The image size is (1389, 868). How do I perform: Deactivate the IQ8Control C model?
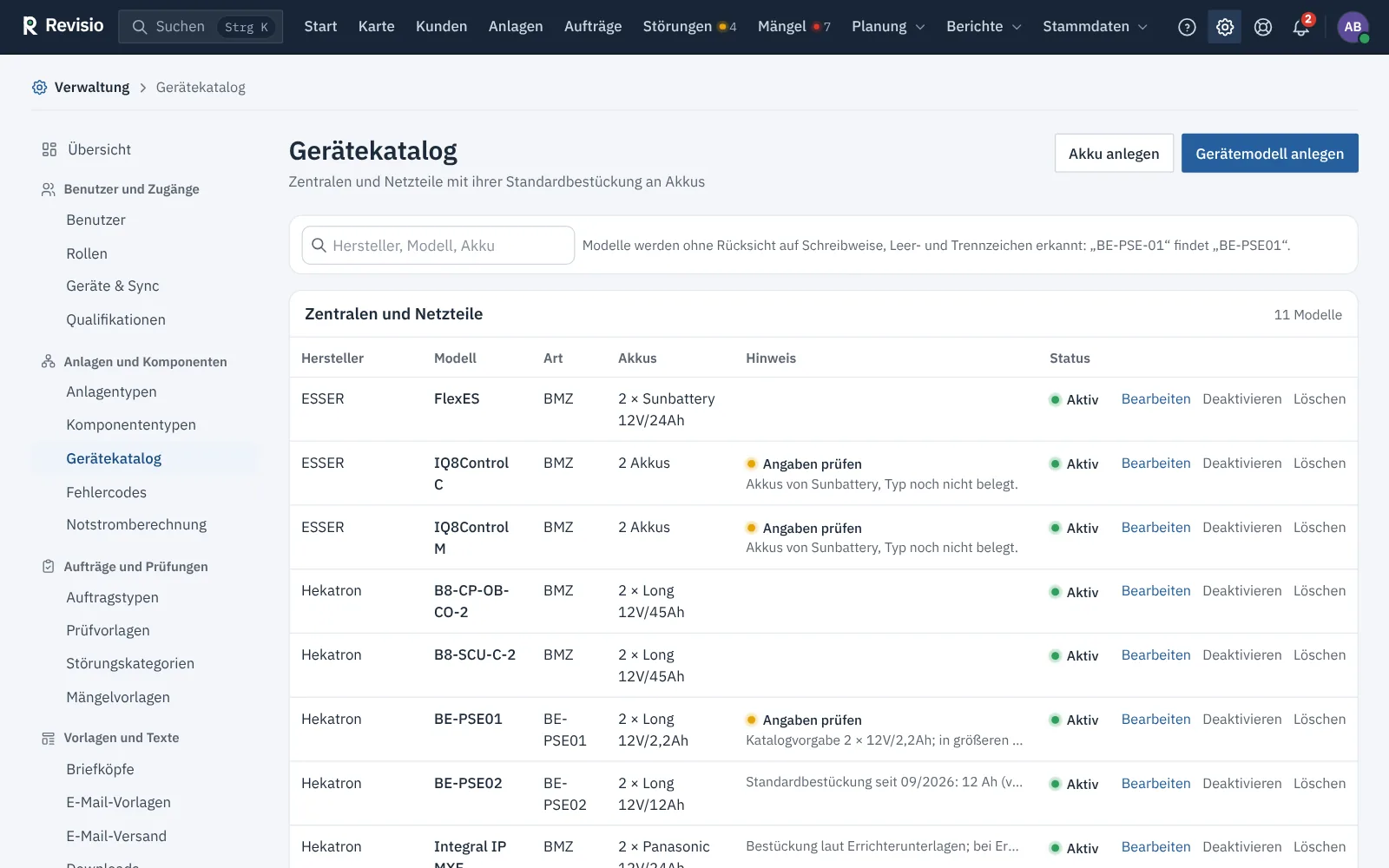coord(1241,464)
